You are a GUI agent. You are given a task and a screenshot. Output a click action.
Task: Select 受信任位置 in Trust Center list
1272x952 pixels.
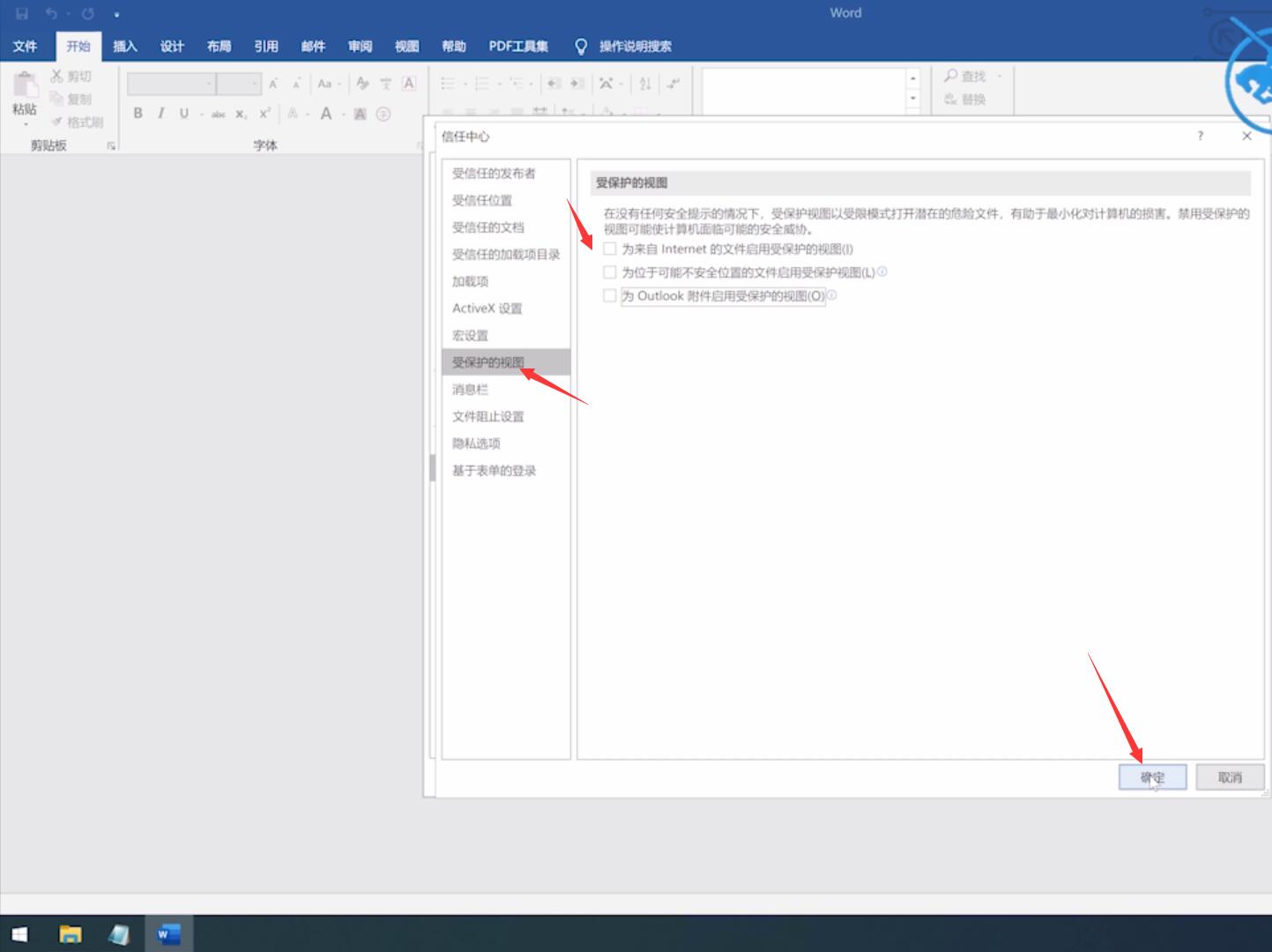(506, 200)
